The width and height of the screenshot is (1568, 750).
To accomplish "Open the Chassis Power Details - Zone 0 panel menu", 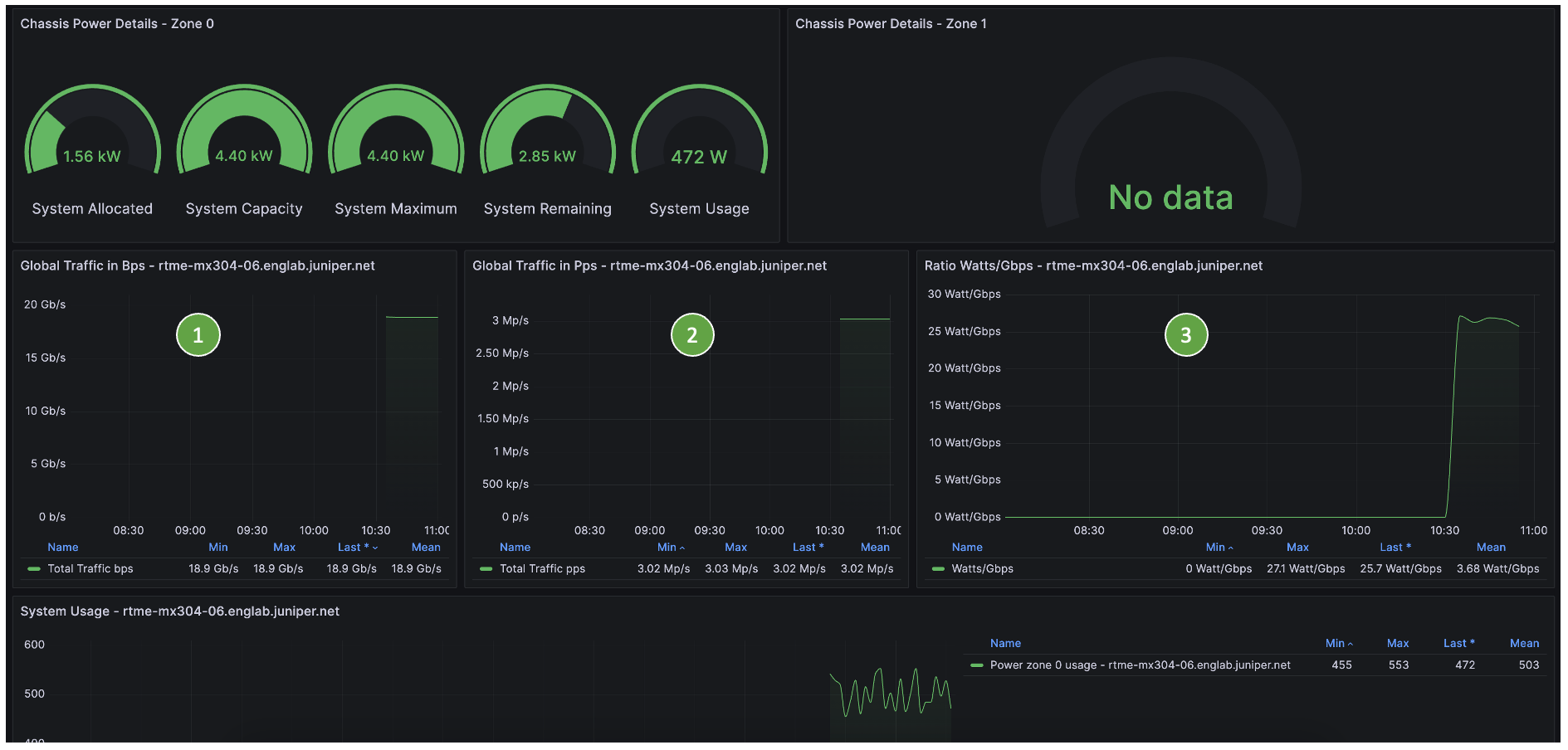I will [117, 24].
